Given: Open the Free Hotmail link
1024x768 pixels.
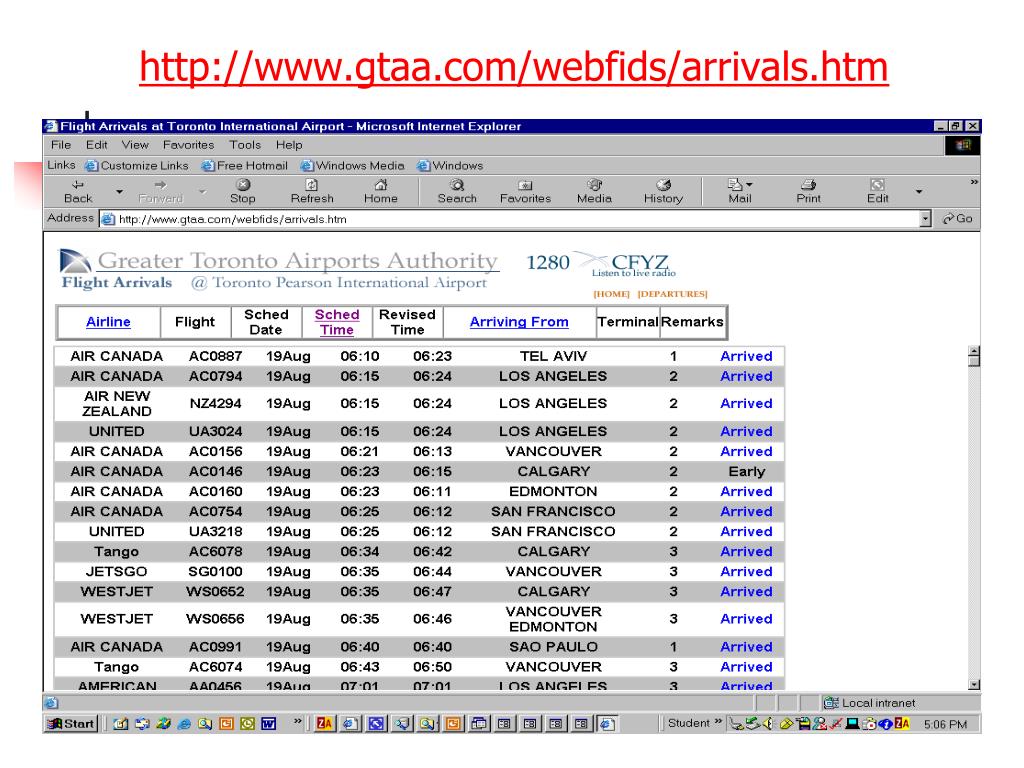Looking at the screenshot, I should 245,166.
